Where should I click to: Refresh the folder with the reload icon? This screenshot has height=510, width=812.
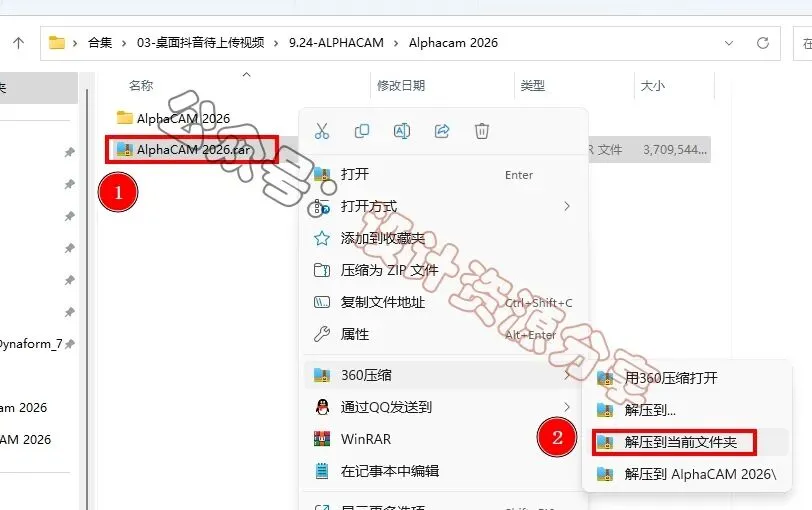point(762,42)
